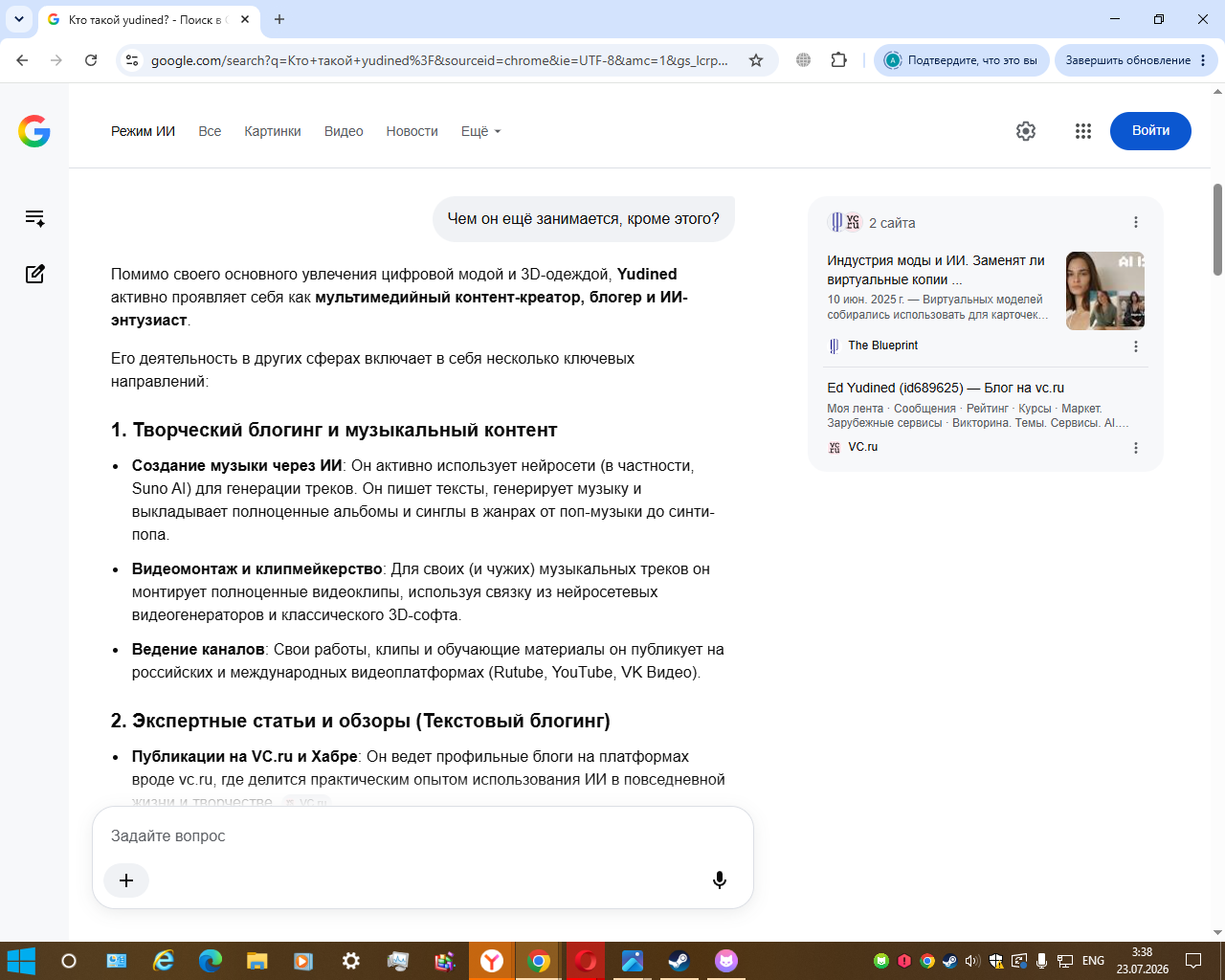The image size is (1225, 980).
Task: Start voice input with microphone icon
Action: coord(720,880)
